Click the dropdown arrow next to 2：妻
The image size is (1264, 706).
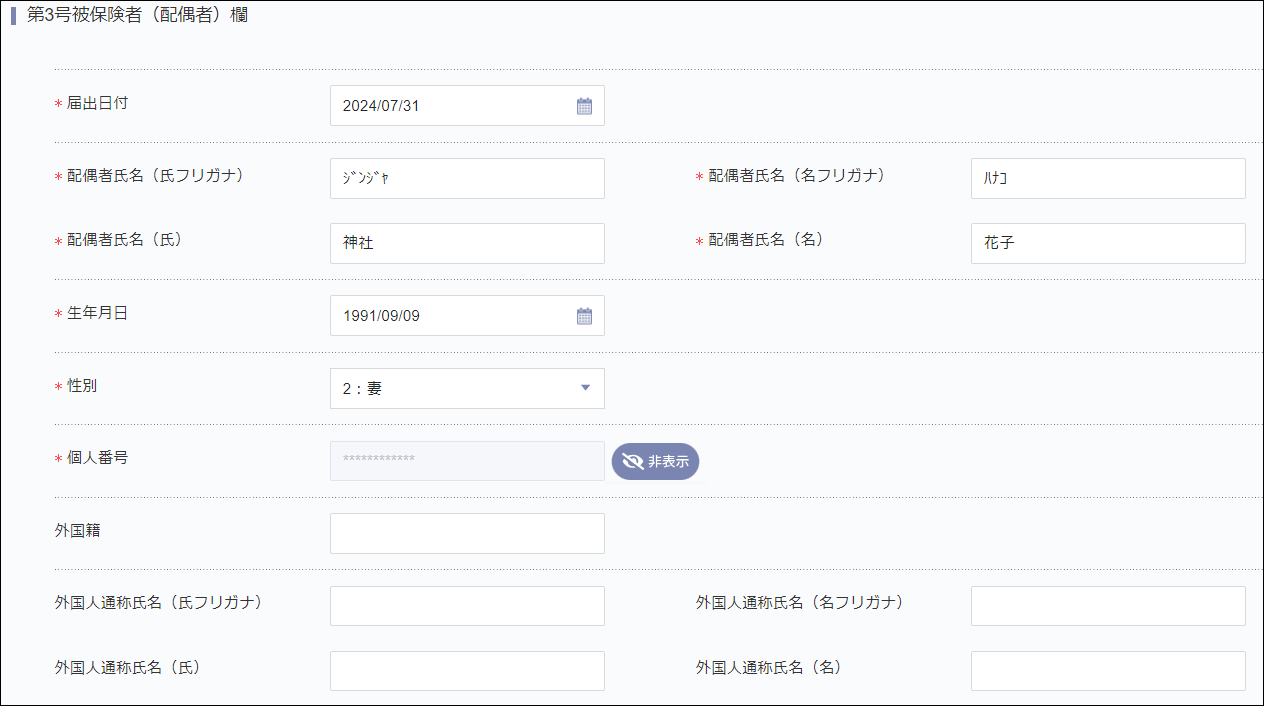click(585, 388)
